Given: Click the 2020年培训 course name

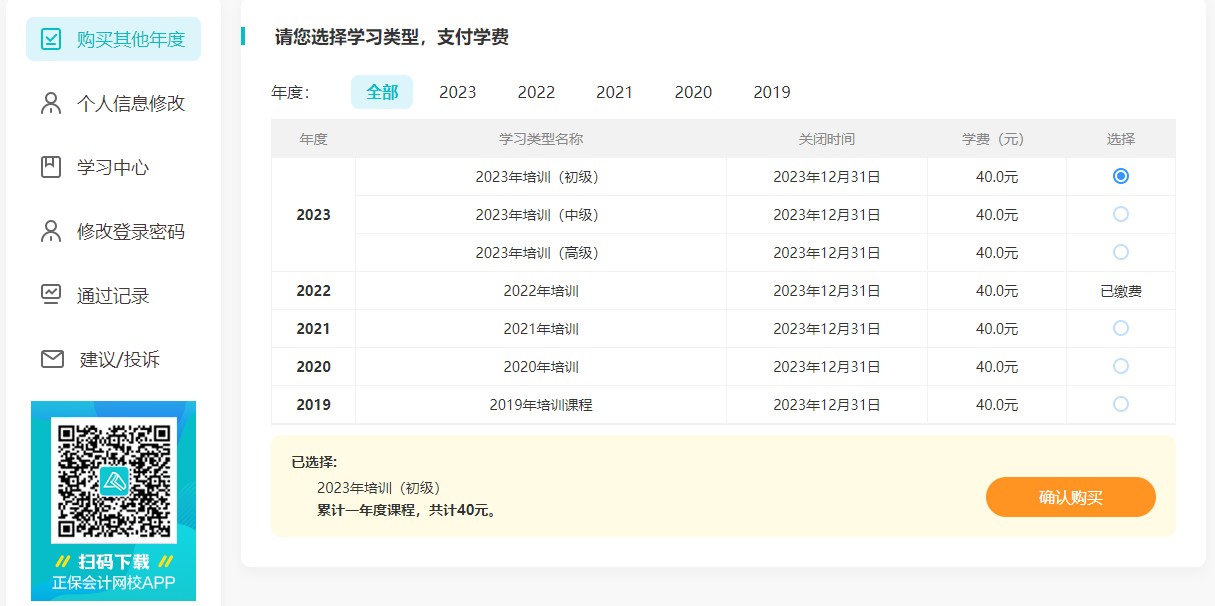Looking at the screenshot, I should 541,367.
